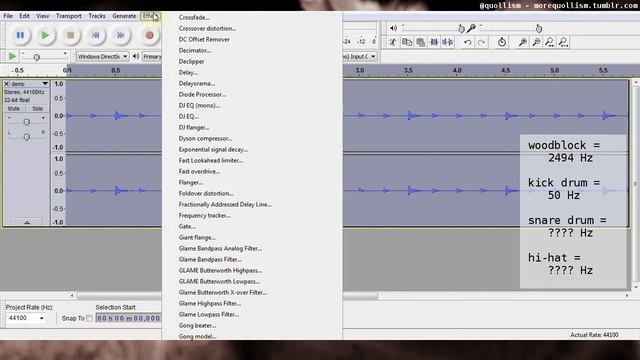Toggle the Sync-Lock tracks clock icon

pyautogui.click(x=502, y=42)
